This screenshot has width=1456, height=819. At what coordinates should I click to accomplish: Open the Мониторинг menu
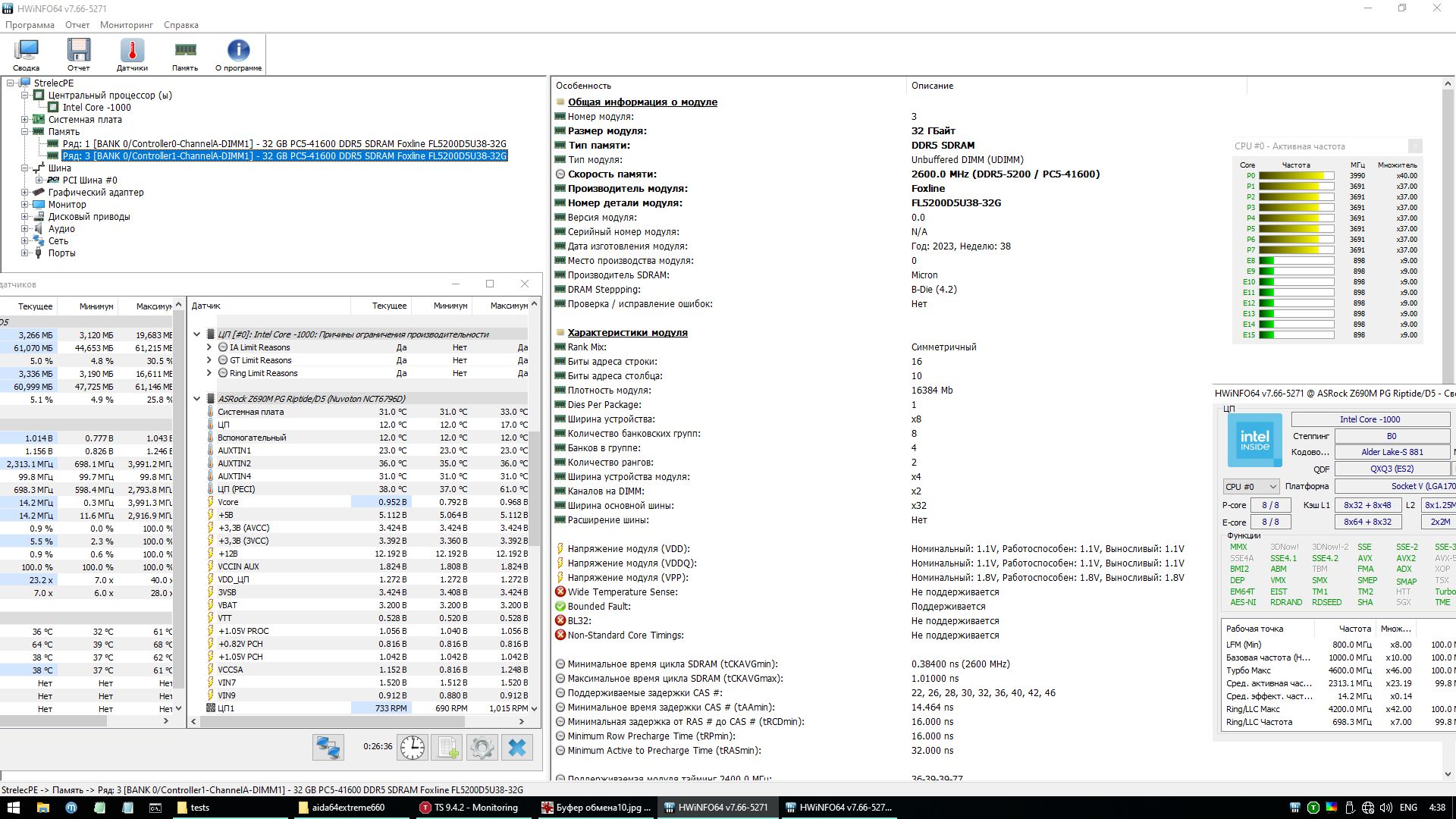126,25
